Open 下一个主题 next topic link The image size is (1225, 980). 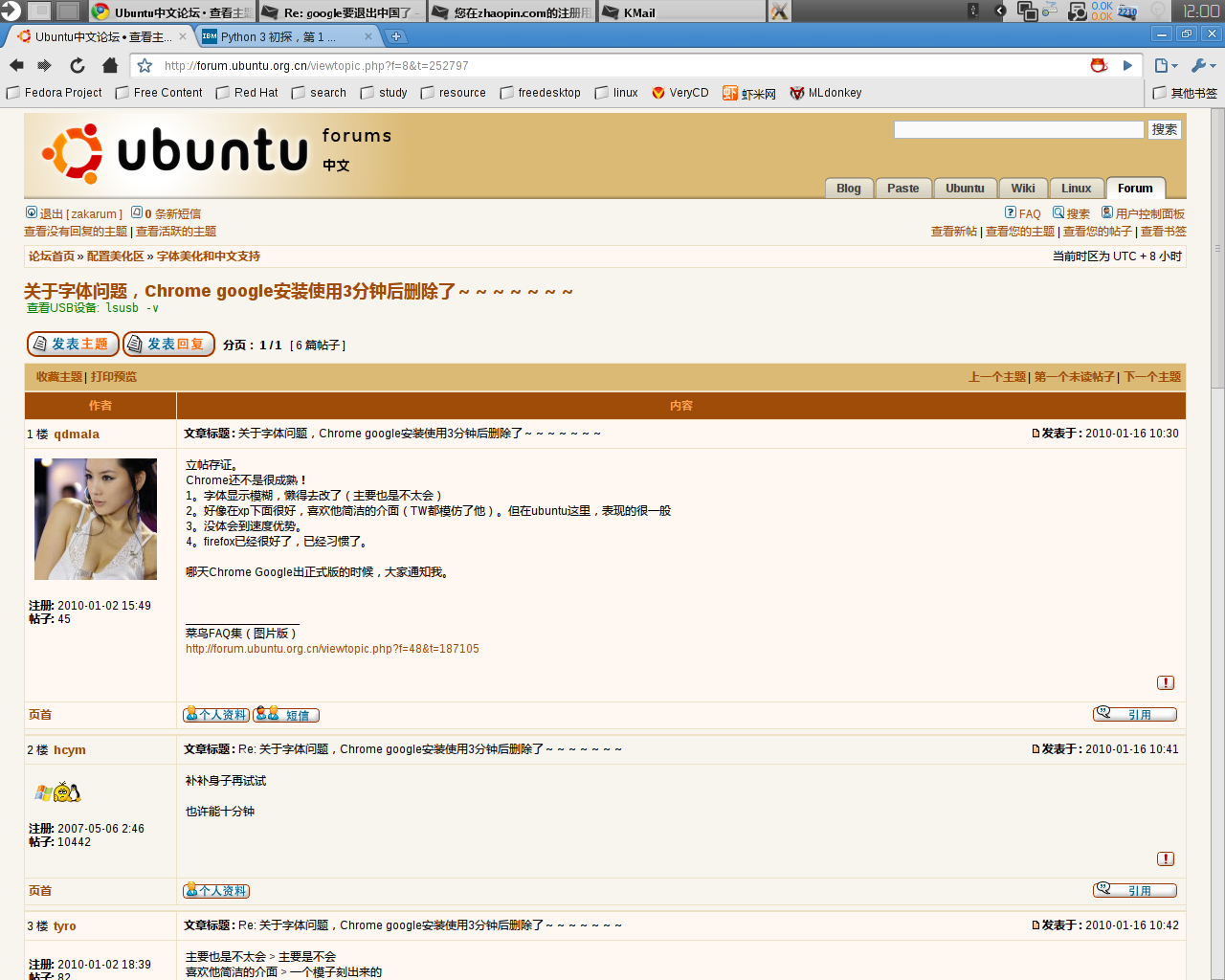(1152, 377)
